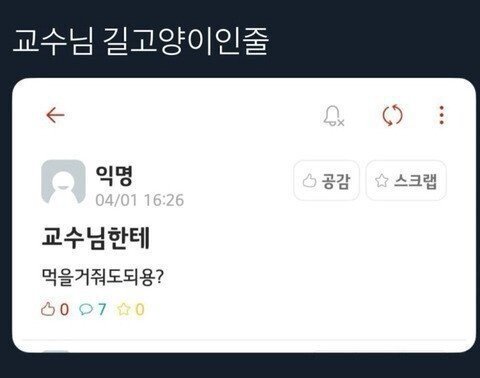The width and height of the screenshot is (480, 378).
Task: Click the 스크랩 scrap button
Action: 406,181
